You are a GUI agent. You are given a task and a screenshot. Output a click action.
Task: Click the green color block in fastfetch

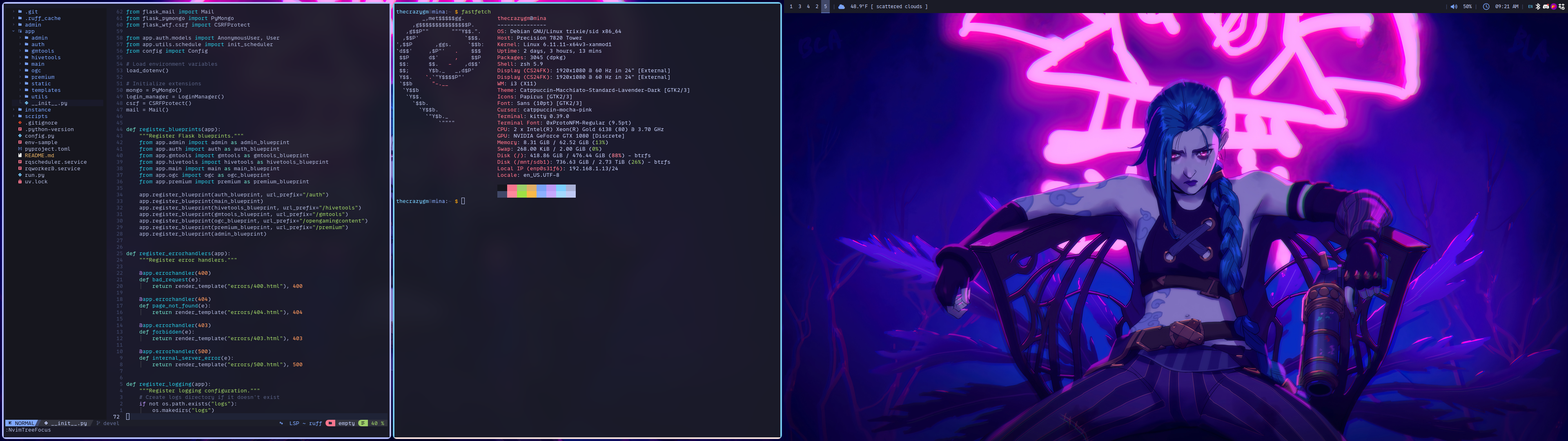coord(522,191)
